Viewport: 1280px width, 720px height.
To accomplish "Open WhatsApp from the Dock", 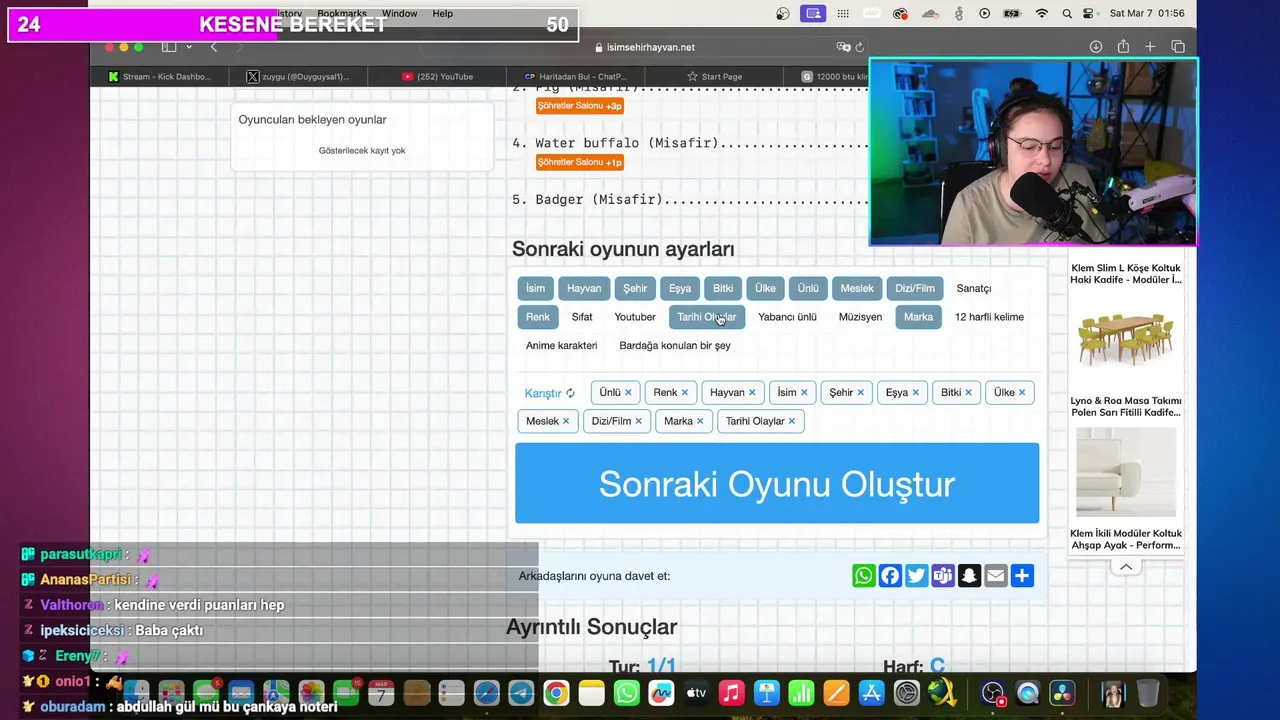I will (x=627, y=693).
